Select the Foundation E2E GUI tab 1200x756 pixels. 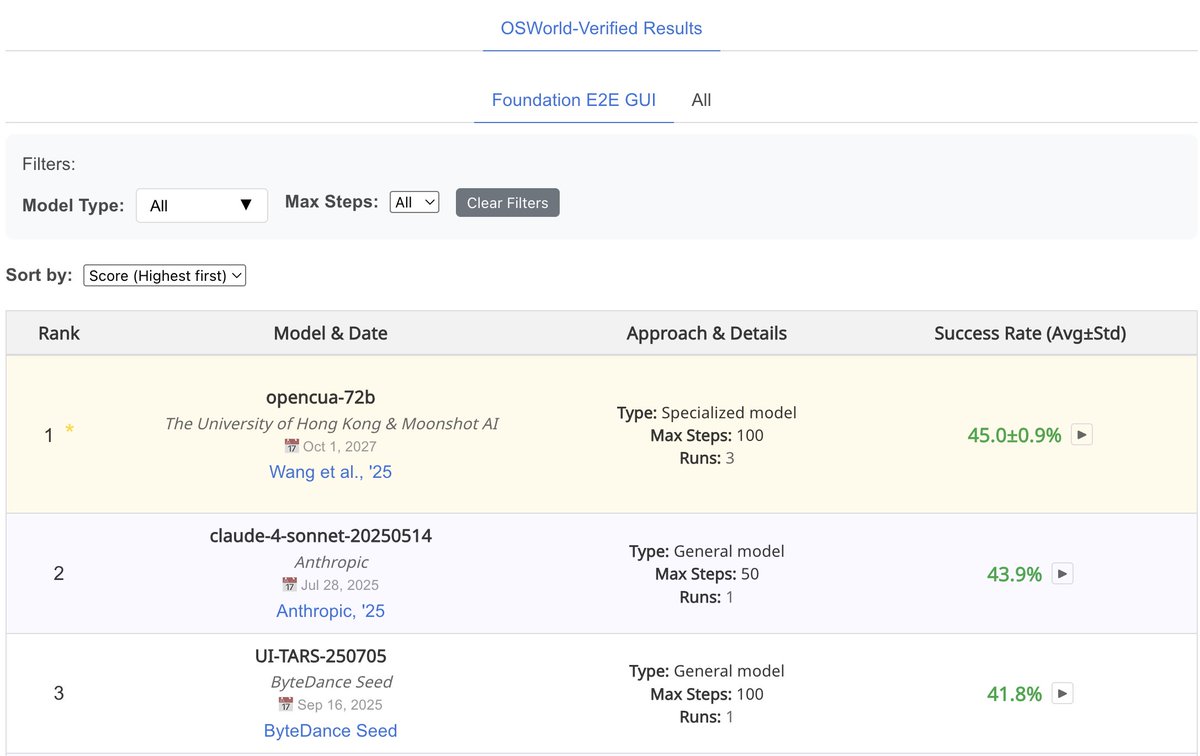[574, 100]
